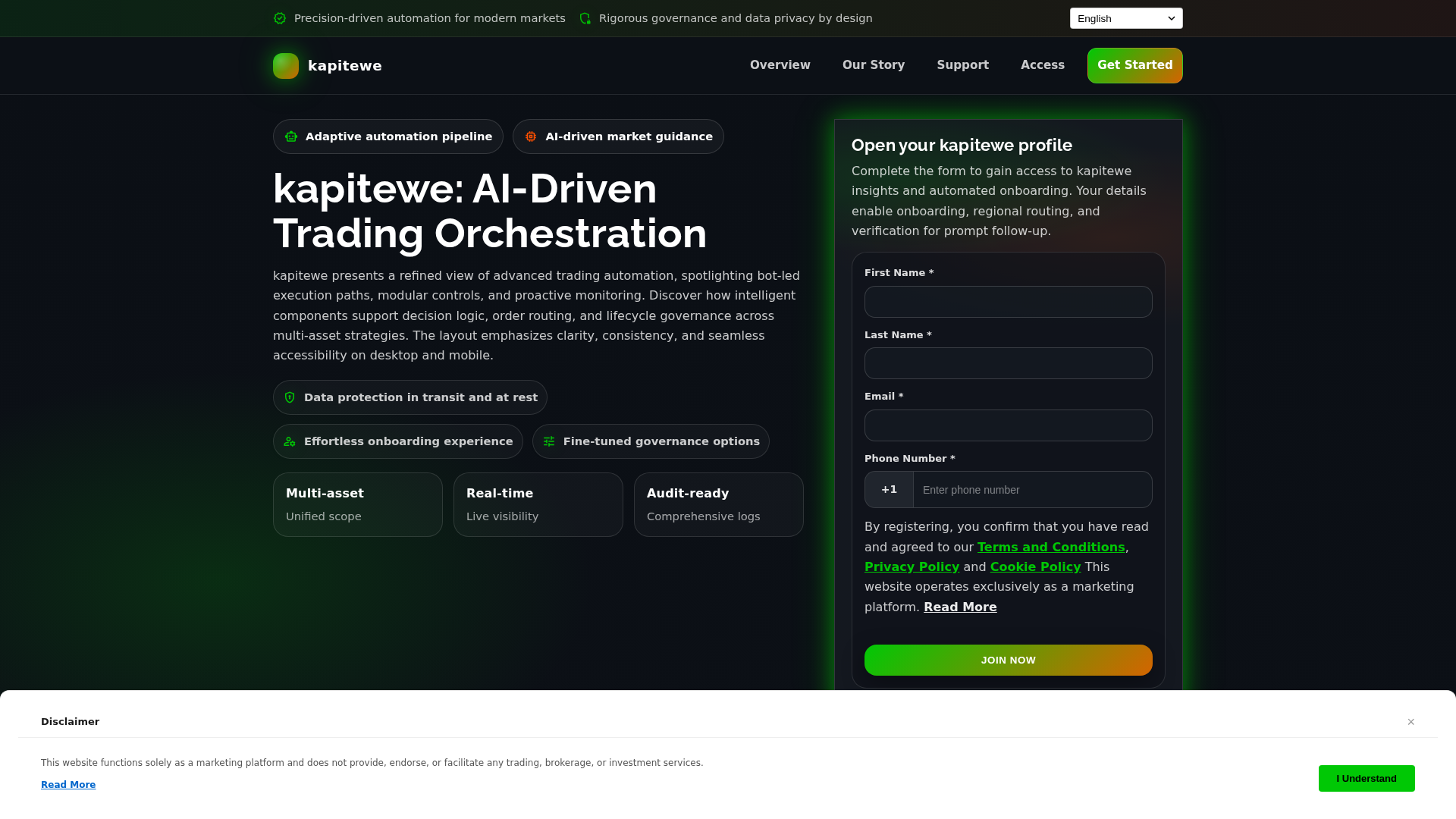Focus the First Name input field
1456x819 pixels.
click(x=1009, y=302)
